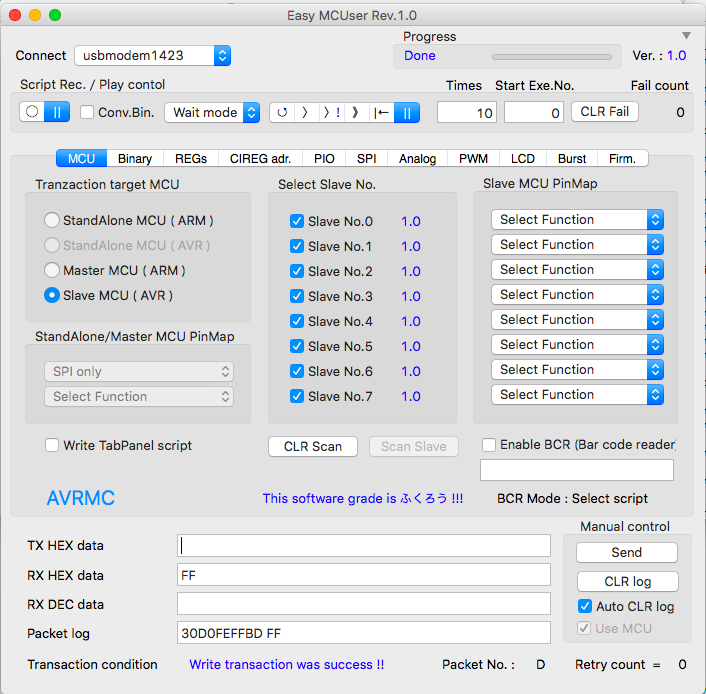Uncheck Slave No.3 checkbox
Image resolution: width=706 pixels, height=694 pixels.
click(297, 297)
